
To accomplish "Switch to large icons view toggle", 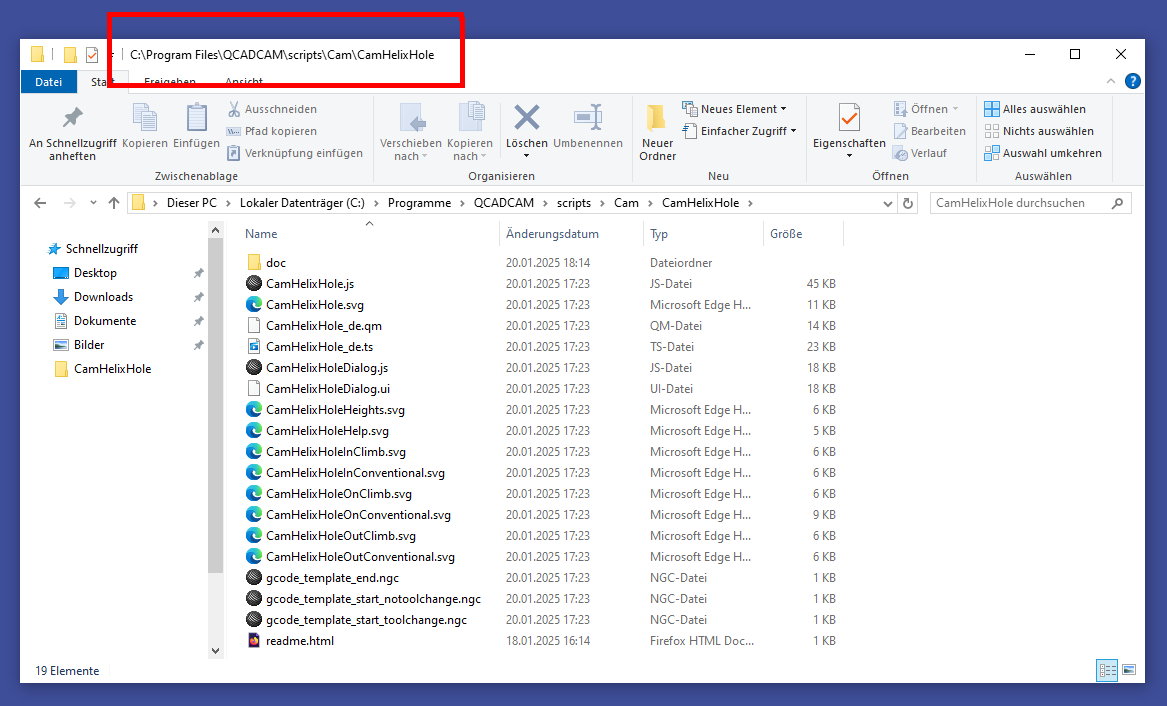I will click(1129, 670).
